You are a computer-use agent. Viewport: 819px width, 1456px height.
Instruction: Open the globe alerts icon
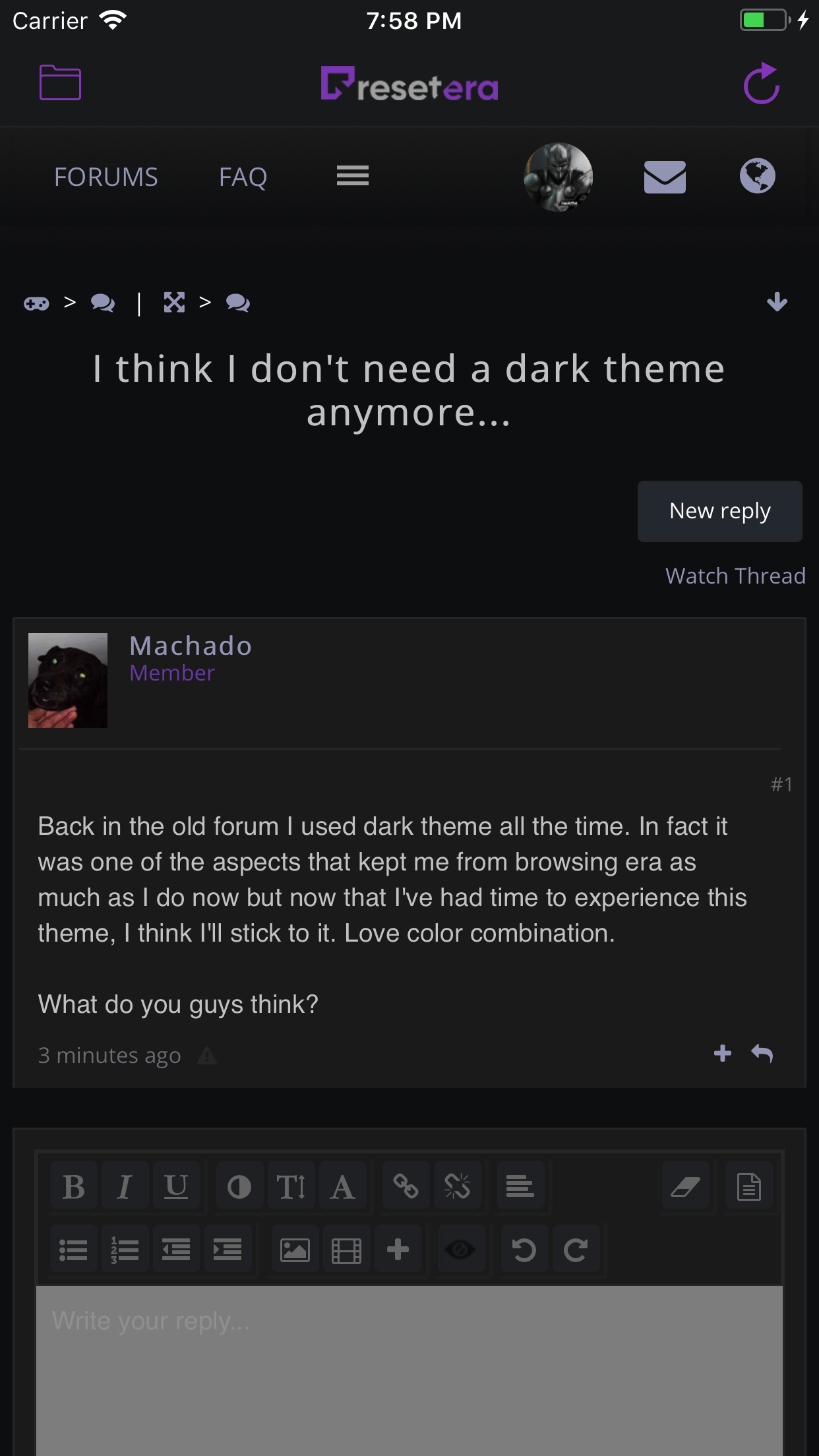pos(757,176)
